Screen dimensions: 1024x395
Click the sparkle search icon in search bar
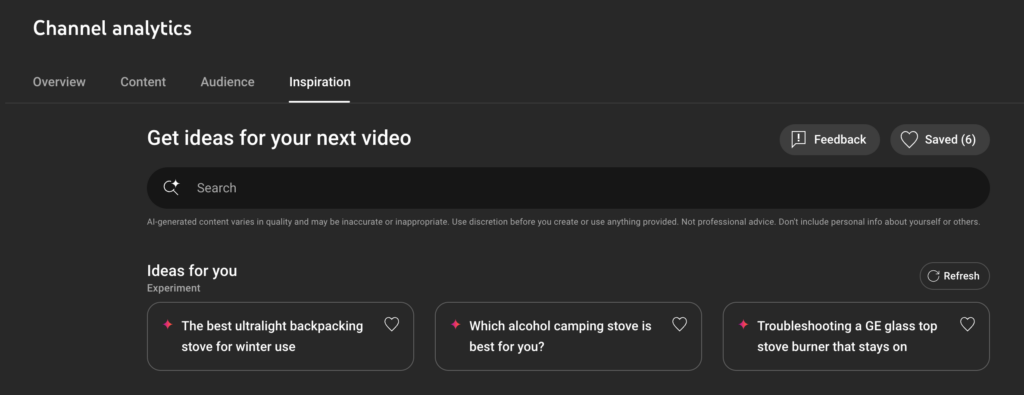click(x=171, y=187)
